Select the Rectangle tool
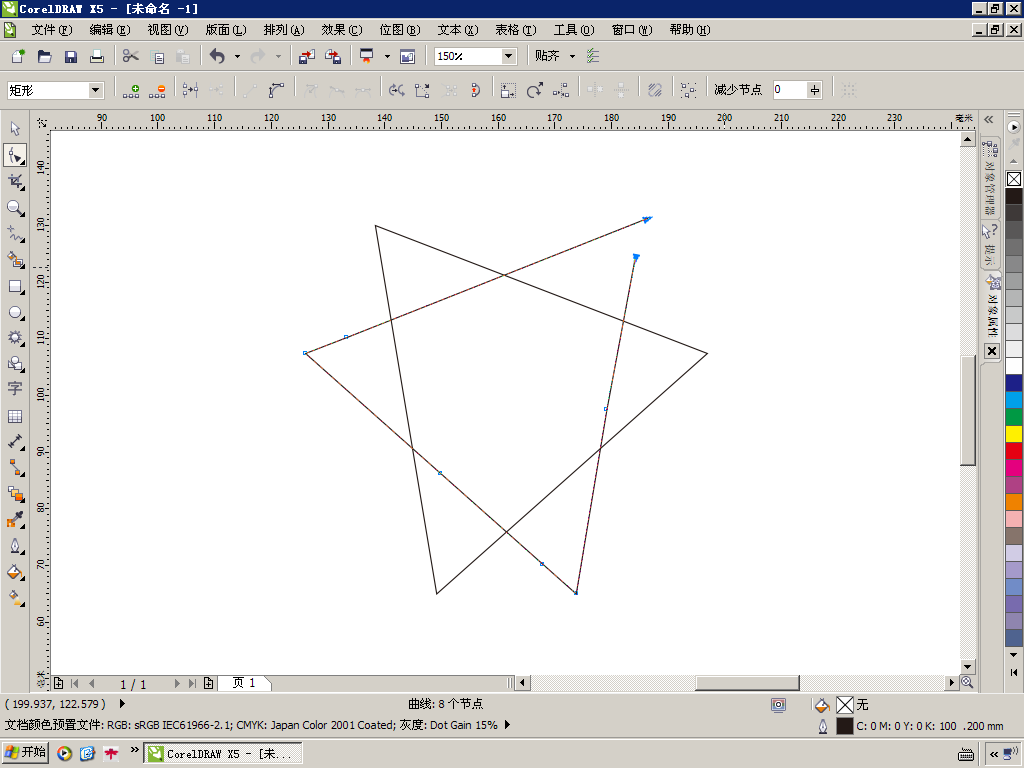The height and width of the screenshot is (768, 1024). coord(15,287)
